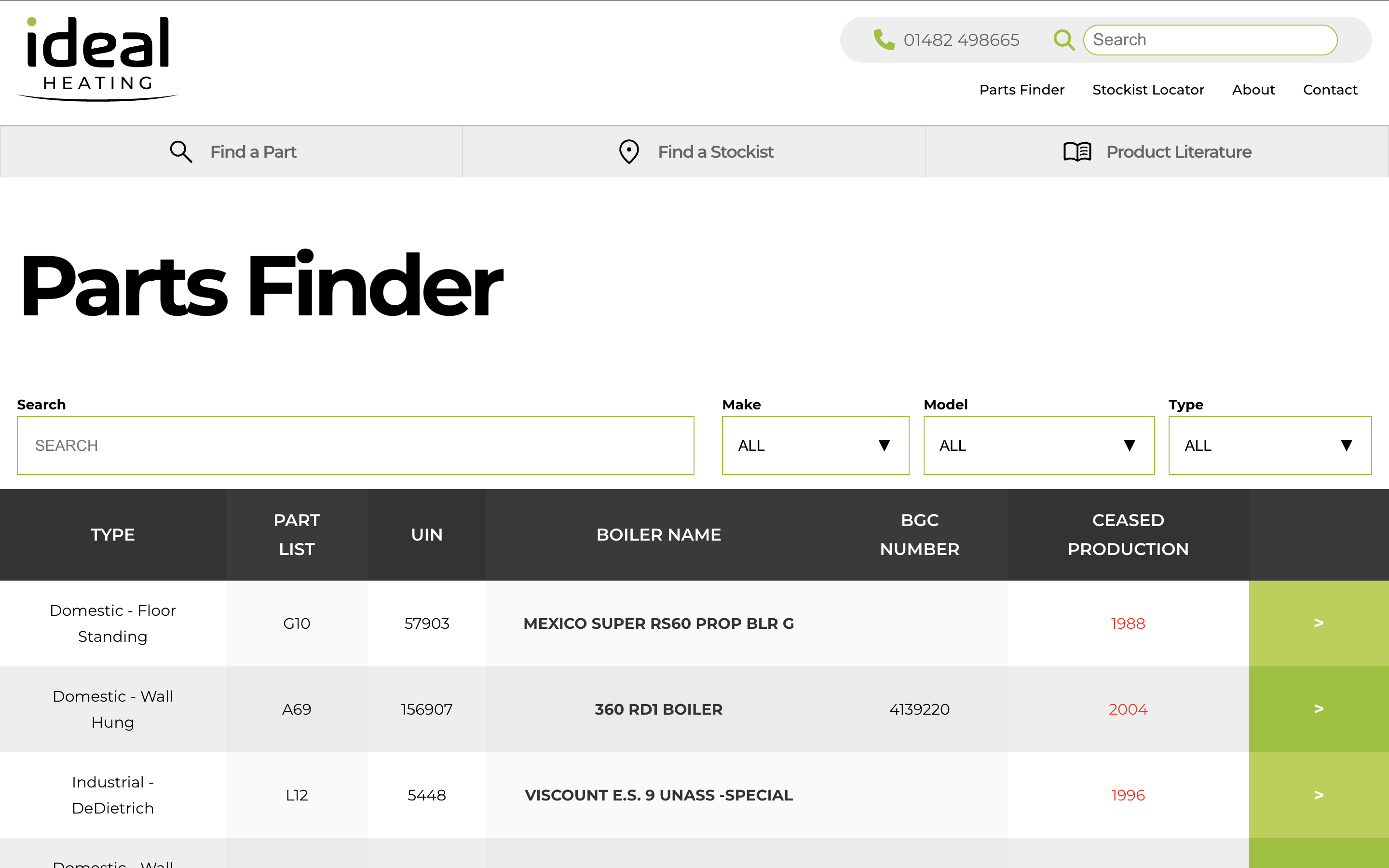Open the 360 RD1 Boiler row arrow
The width and height of the screenshot is (1389, 868).
point(1319,709)
